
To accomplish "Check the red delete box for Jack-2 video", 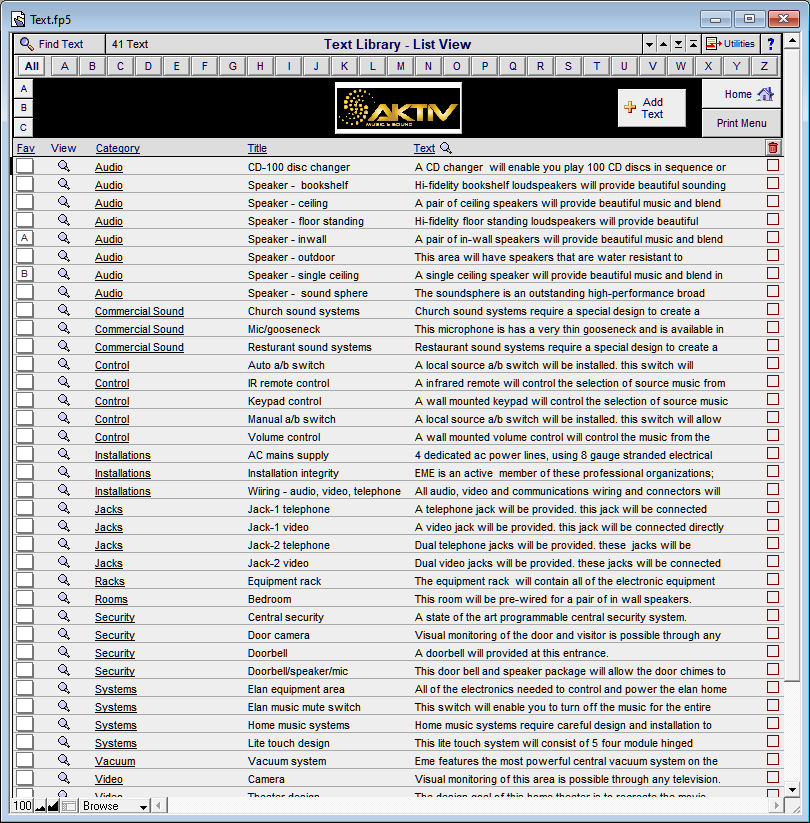I will tap(773, 561).
